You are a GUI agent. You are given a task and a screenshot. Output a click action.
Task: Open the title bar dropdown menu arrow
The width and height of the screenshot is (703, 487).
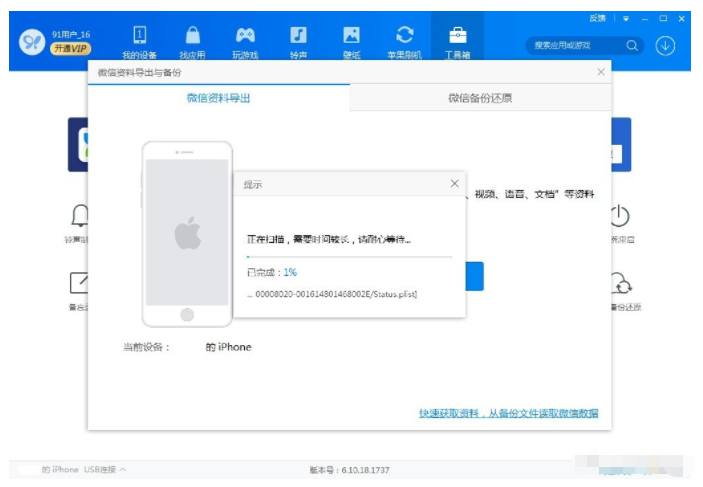pos(626,19)
